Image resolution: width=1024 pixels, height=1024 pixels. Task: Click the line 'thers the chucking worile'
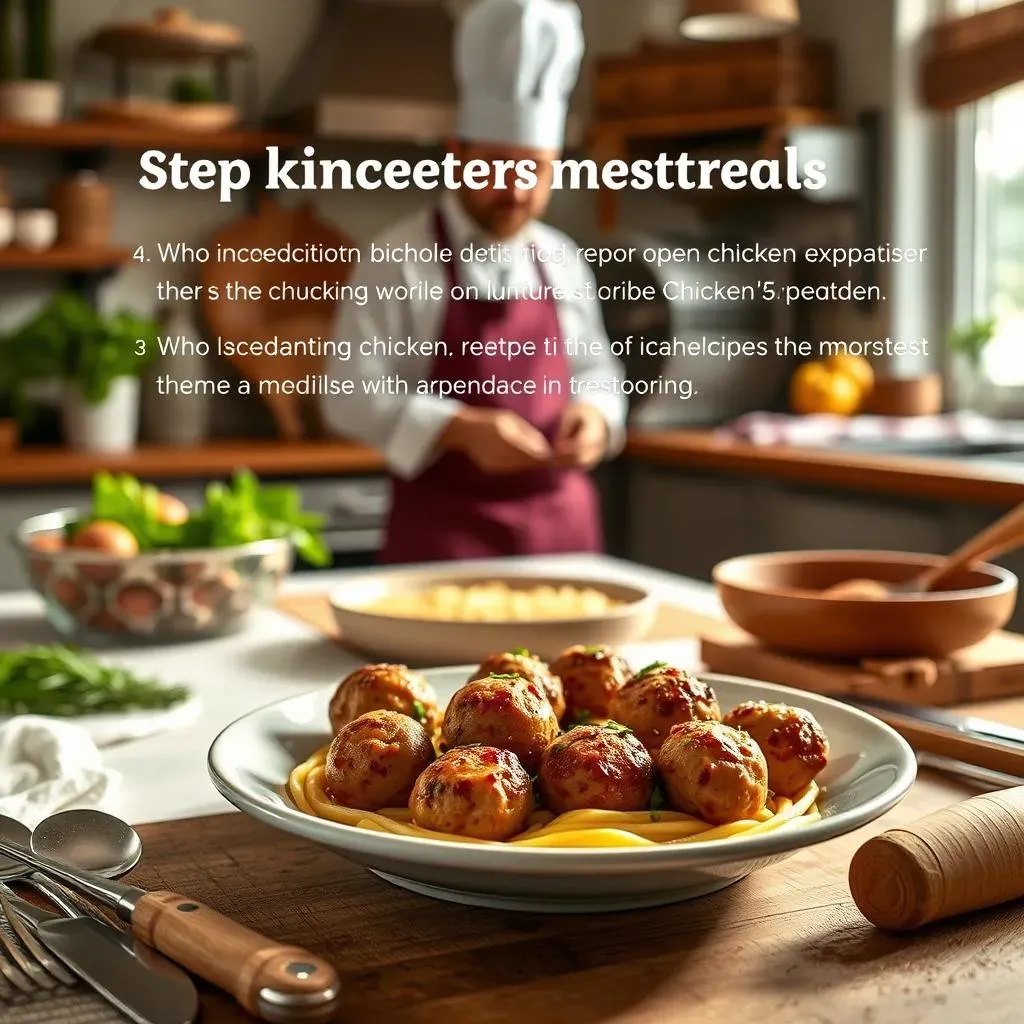pyautogui.click(x=521, y=291)
